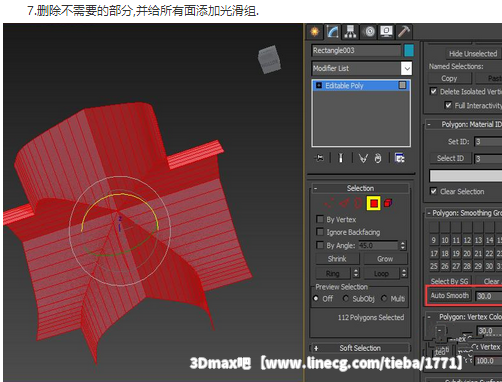This screenshot has width=502, height=382.
Task: Open the Display panel tab
Action: pyautogui.click(x=386, y=32)
